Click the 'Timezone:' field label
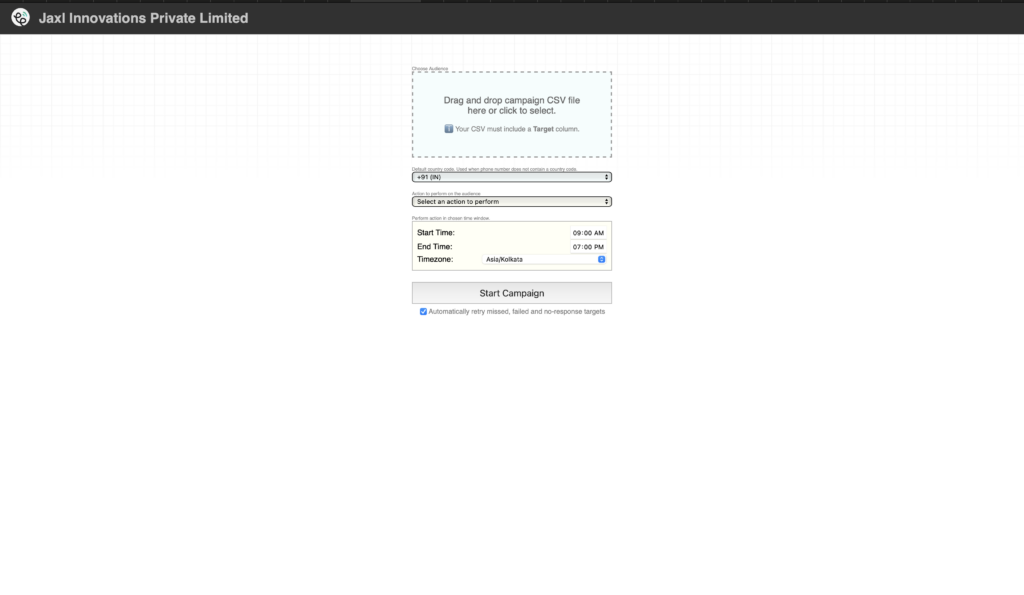Image resolution: width=1024 pixels, height=595 pixels. (x=435, y=260)
